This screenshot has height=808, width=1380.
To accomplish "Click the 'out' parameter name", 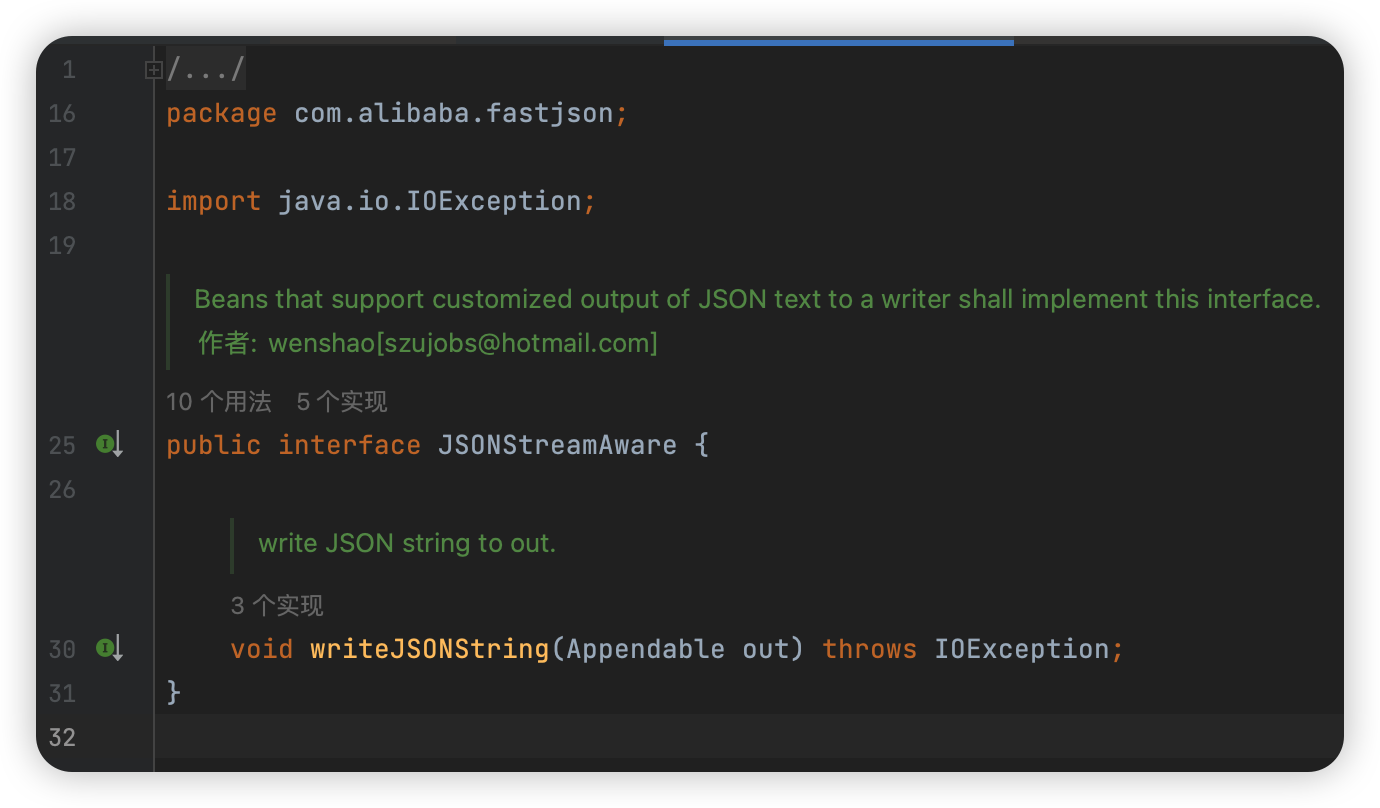I will pos(765,650).
